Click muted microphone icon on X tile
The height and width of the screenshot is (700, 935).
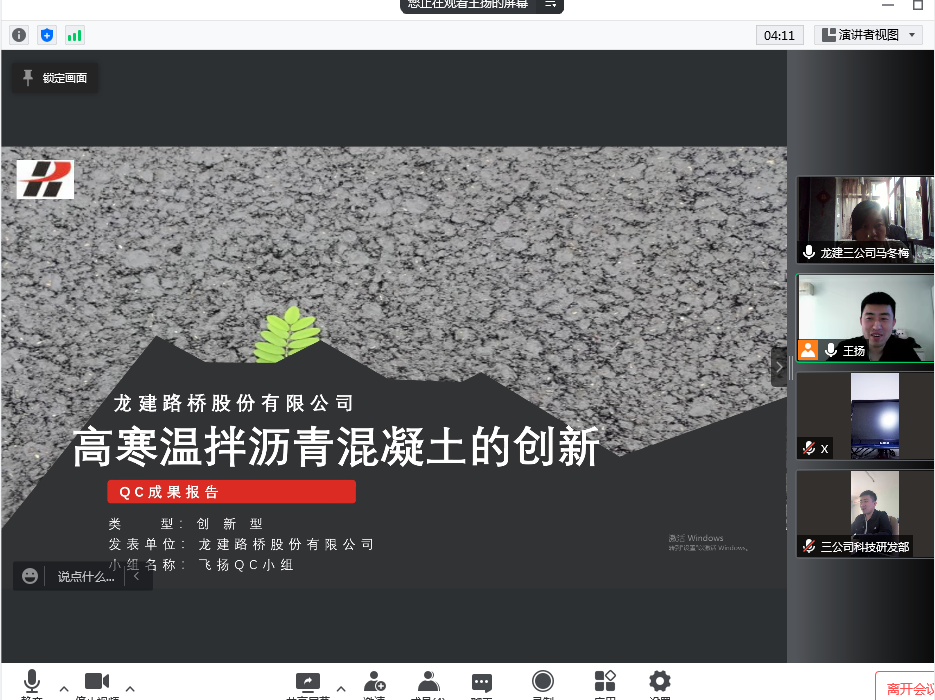(809, 448)
